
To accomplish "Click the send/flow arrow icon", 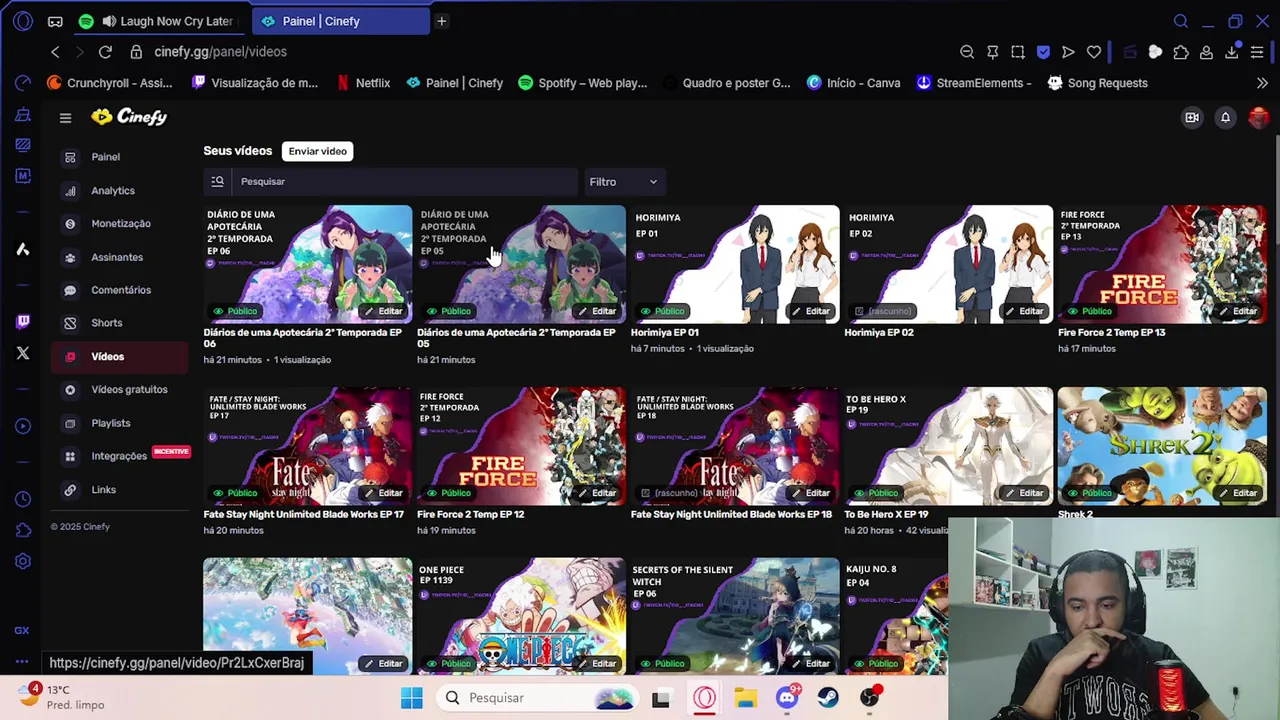I will tap(1068, 52).
